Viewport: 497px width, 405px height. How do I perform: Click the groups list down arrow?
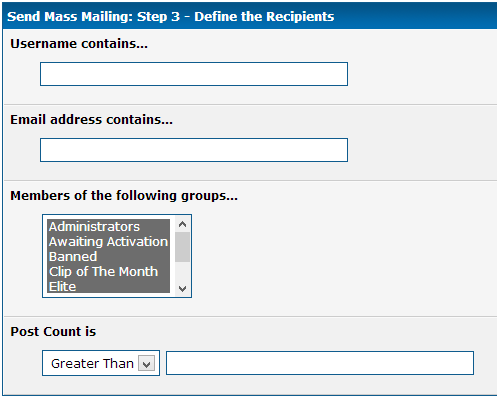click(x=182, y=288)
